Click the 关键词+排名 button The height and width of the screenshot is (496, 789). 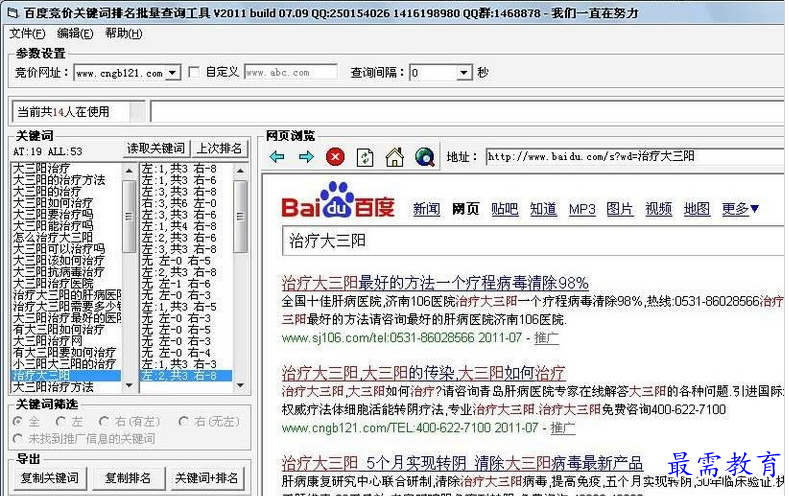(206, 478)
